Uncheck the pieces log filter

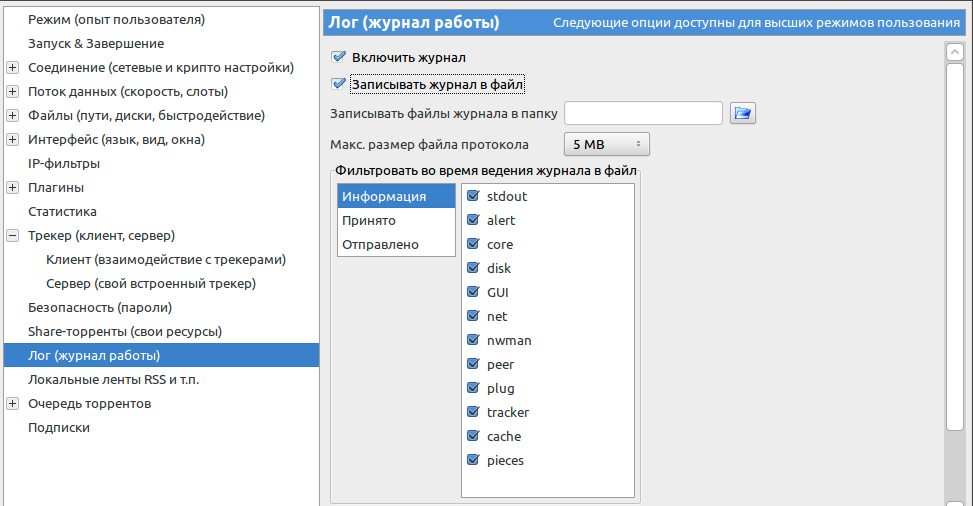tap(473, 460)
